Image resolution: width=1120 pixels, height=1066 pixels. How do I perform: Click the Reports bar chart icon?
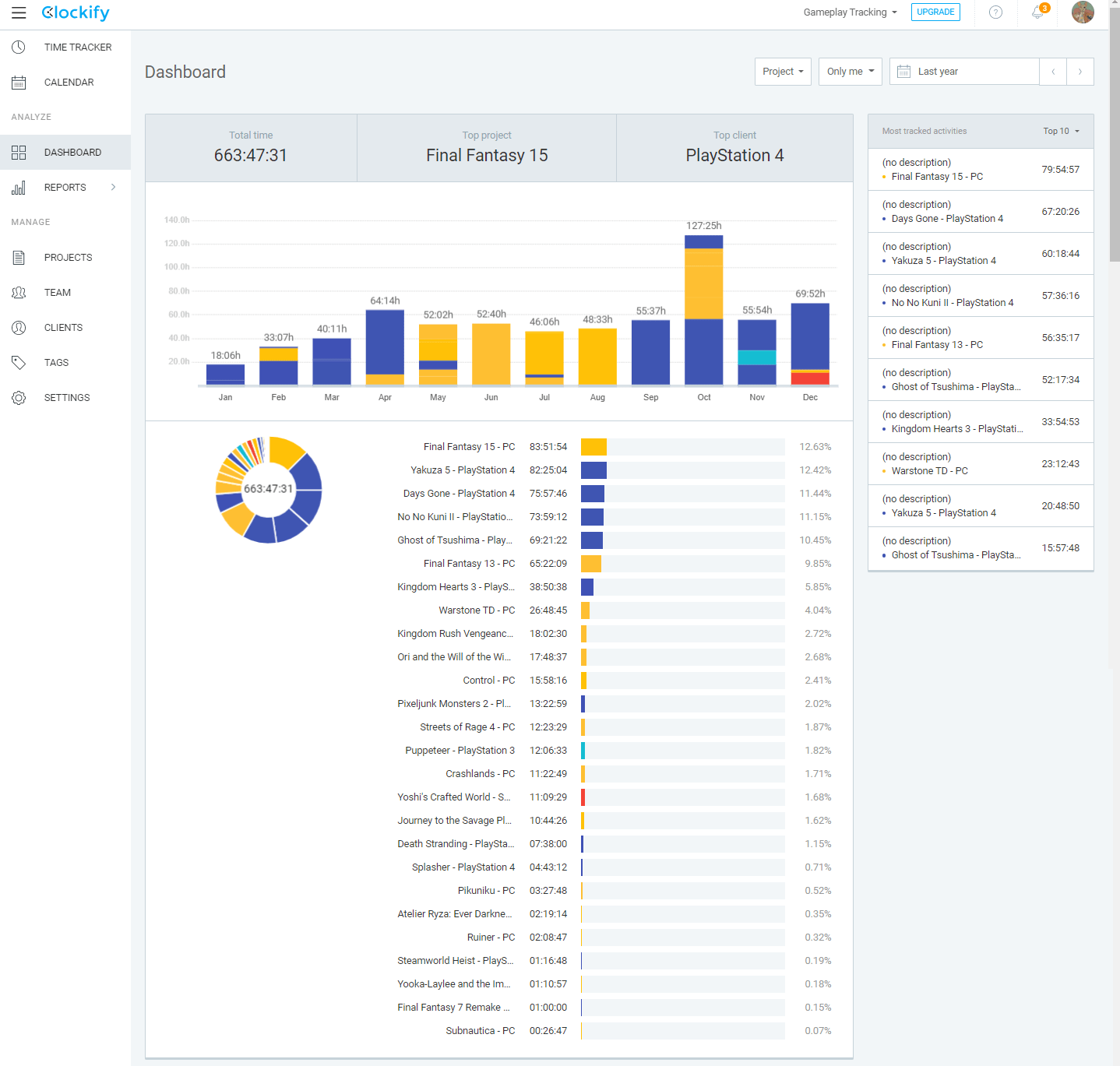(19, 188)
